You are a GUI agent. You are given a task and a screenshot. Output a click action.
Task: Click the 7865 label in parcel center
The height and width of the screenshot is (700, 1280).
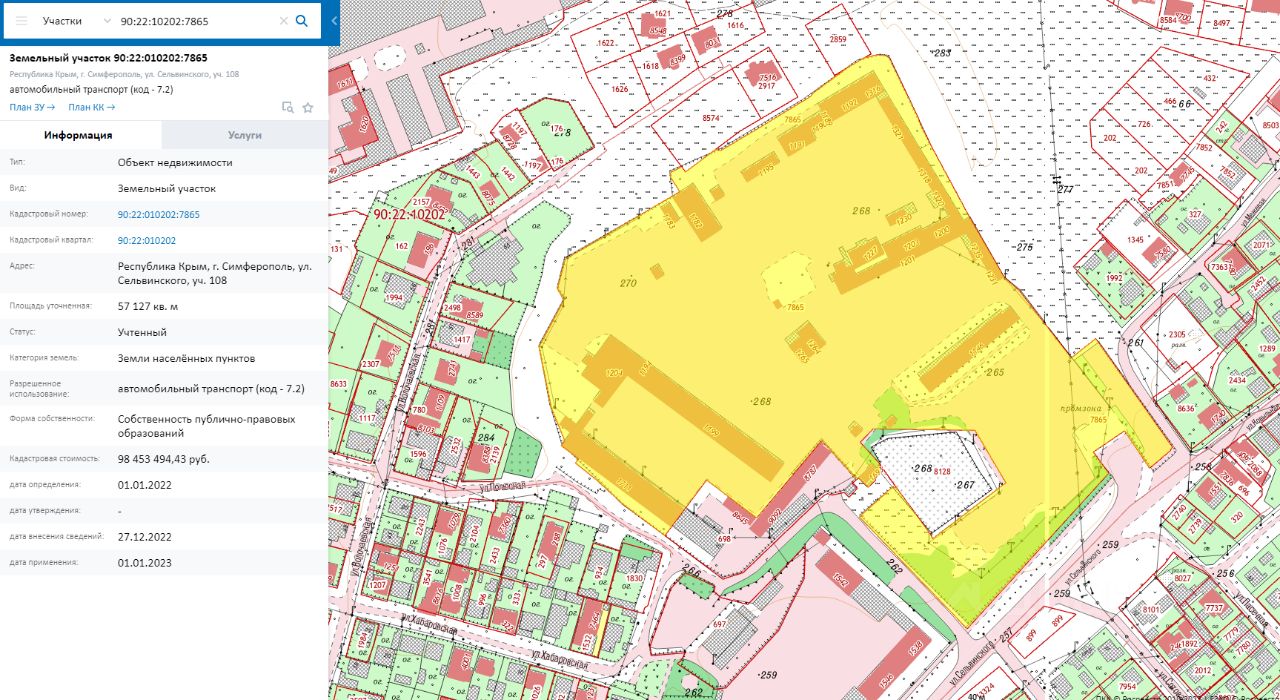[796, 307]
